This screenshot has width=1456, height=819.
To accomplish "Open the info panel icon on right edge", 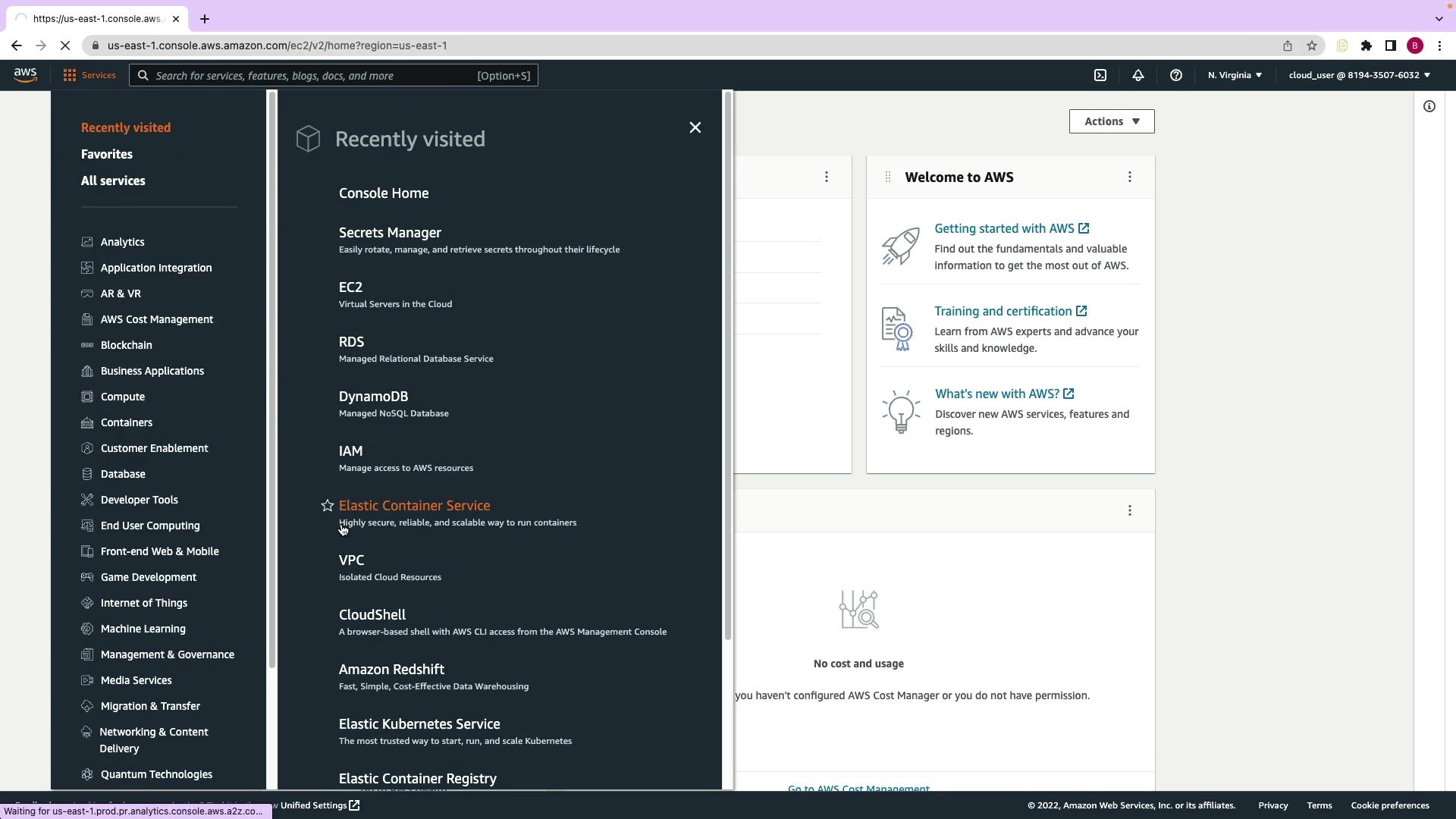I will pyautogui.click(x=1429, y=106).
